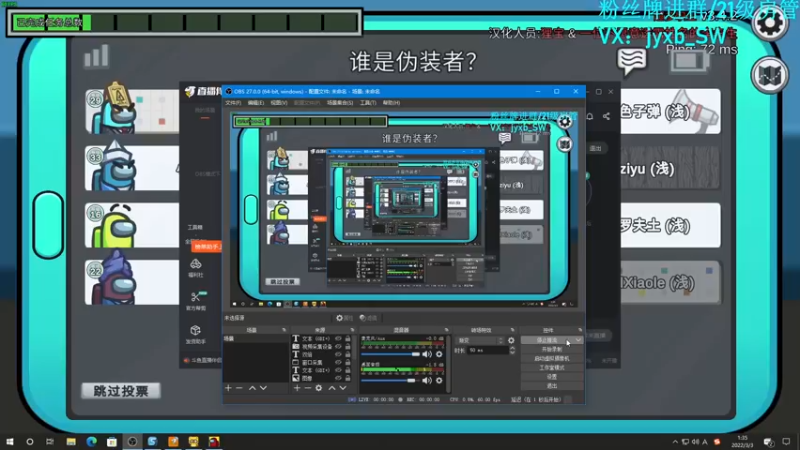Add a new source in OBS 来源 panel
Image resolution: width=800 pixels, height=450 pixels.
click(x=297, y=388)
